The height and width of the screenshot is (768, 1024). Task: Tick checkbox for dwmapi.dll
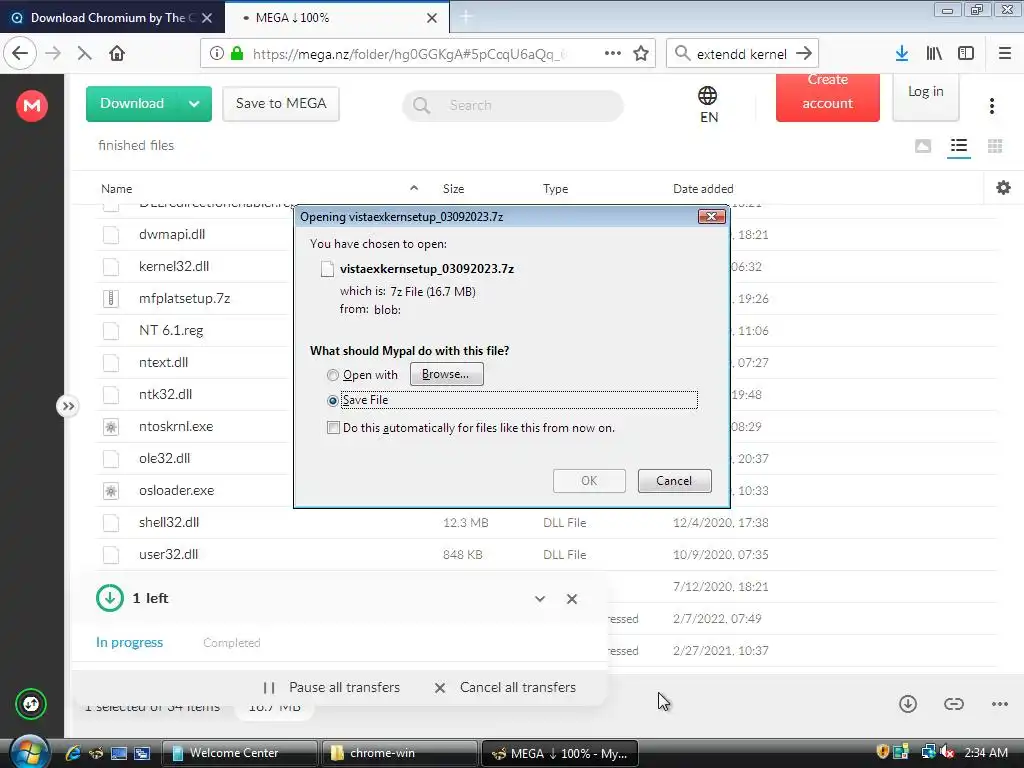pyautogui.click(x=111, y=234)
